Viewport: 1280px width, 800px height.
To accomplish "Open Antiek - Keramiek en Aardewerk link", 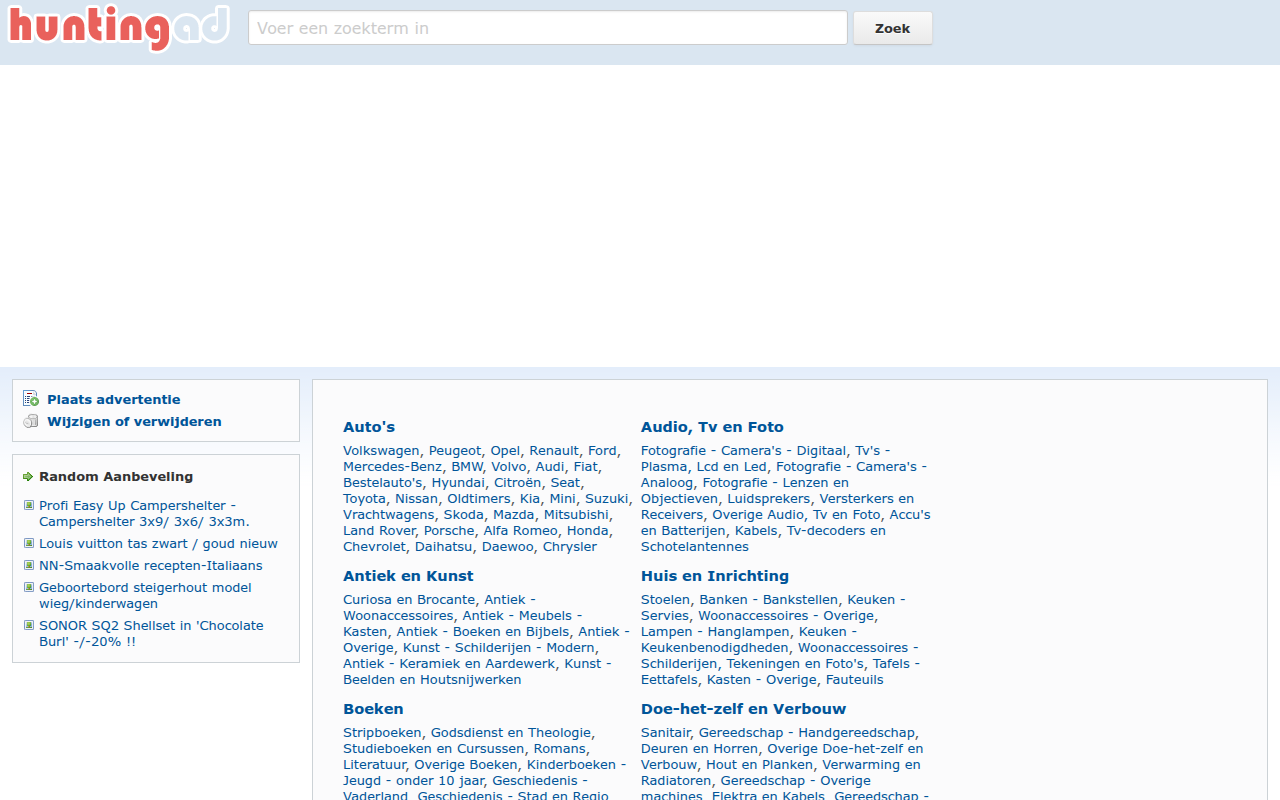I will point(449,664).
